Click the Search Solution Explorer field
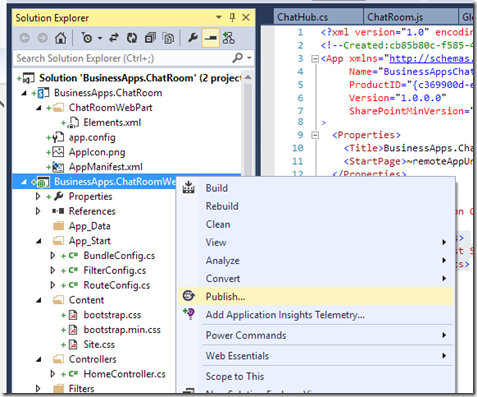The height and width of the screenshot is (397, 477). click(123, 58)
